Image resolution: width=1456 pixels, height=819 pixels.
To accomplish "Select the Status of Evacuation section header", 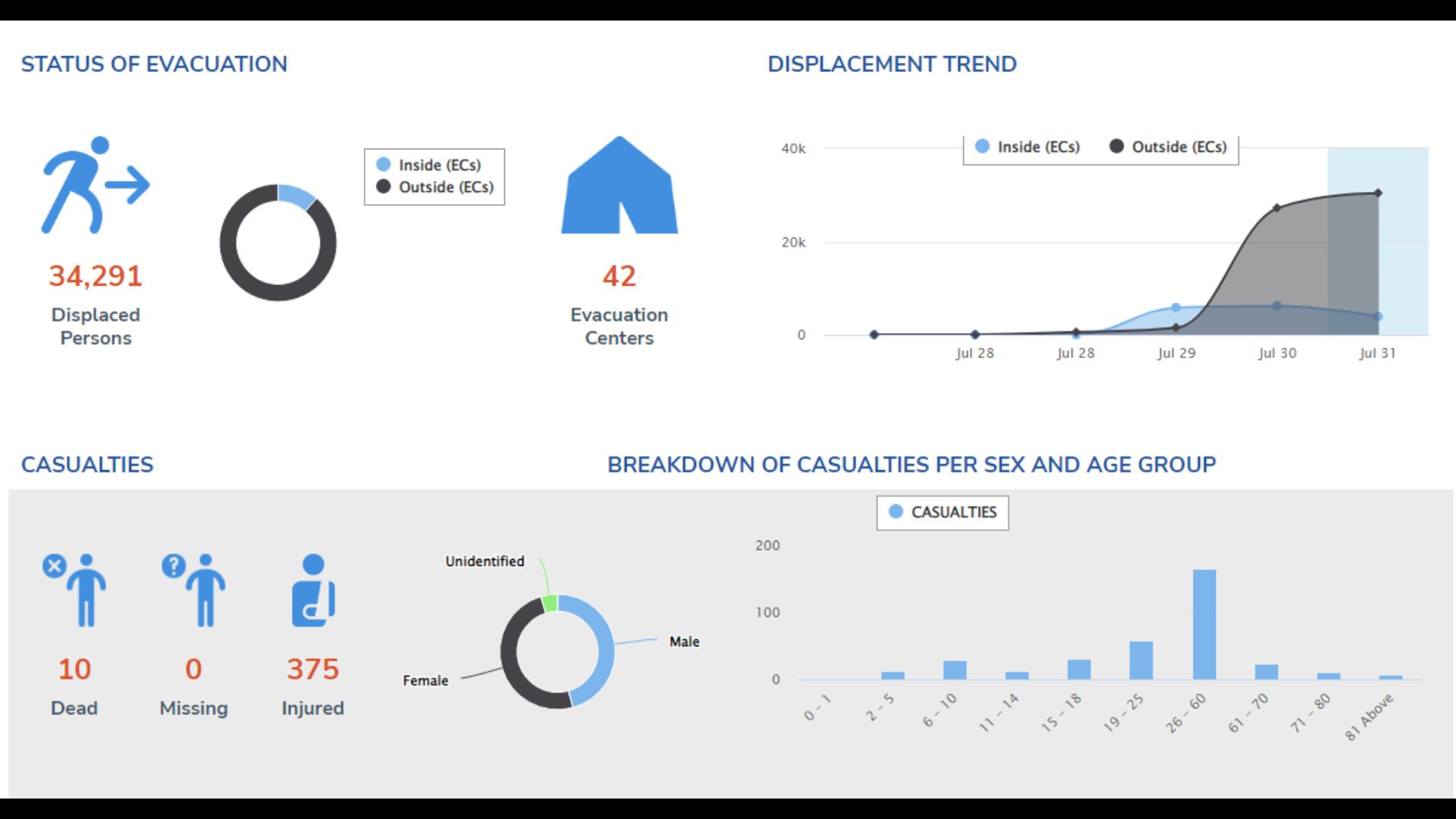I will (154, 64).
